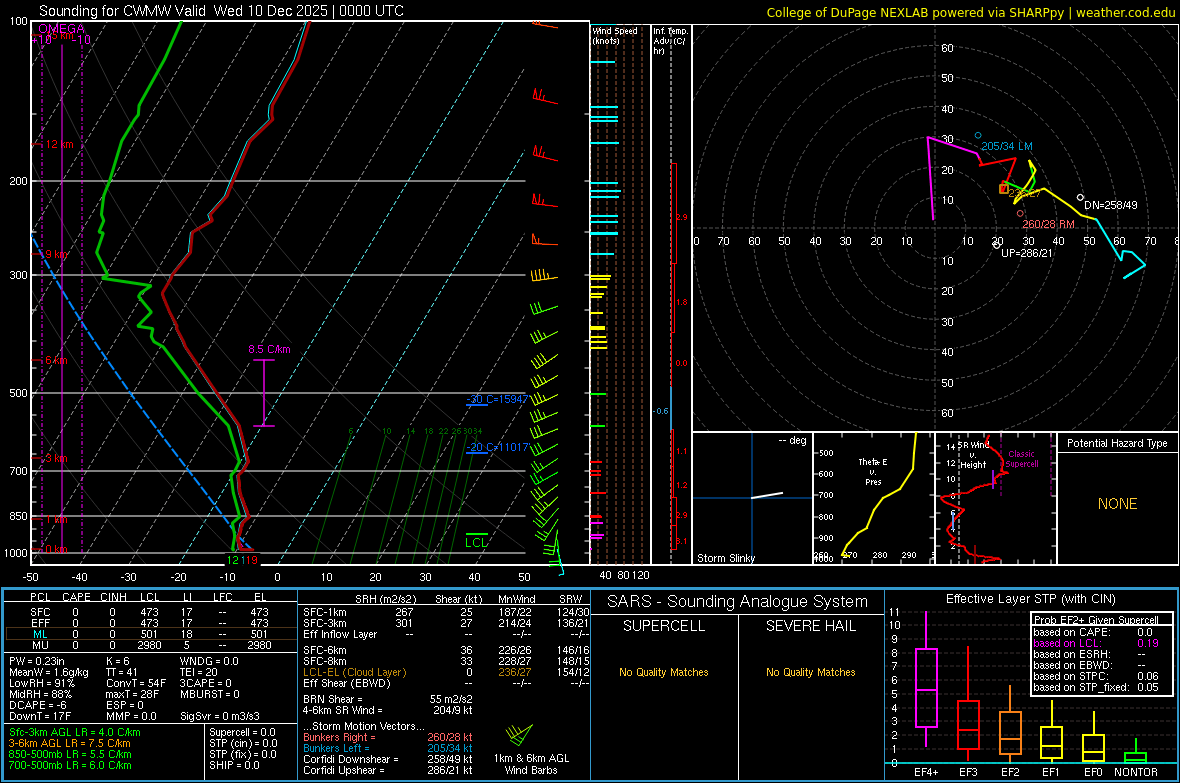Click the Sfc-3km AGL LR = 4.0 C/km line

[75, 732]
